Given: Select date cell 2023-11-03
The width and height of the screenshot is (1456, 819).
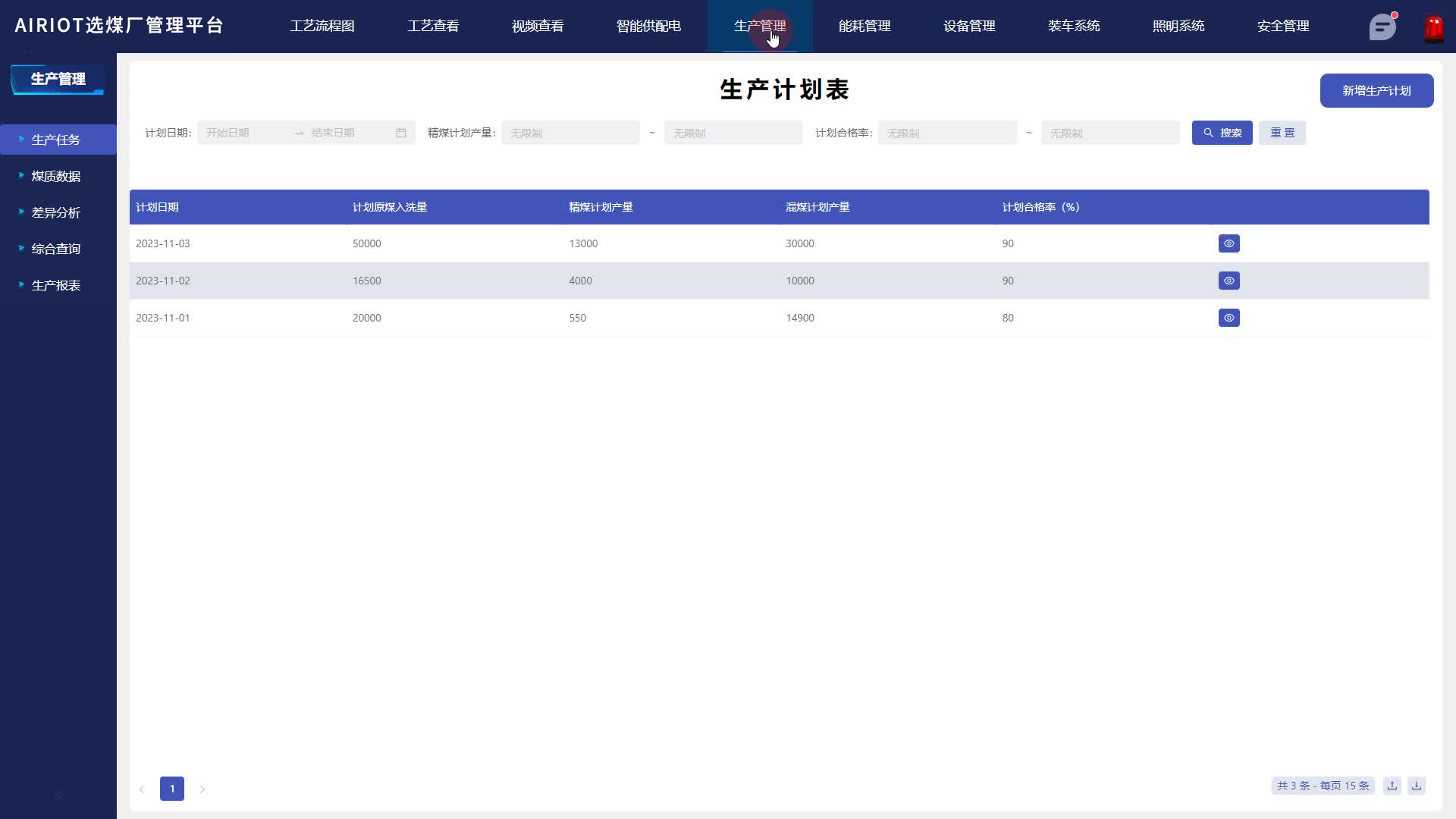Looking at the screenshot, I should [x=163, y=243].
